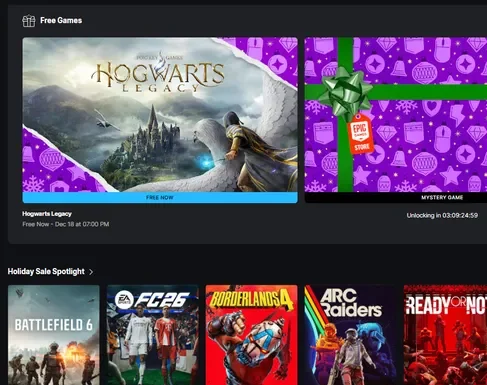The width and height of the screenshot is (487, 385).
Task: Expand the Holiday Sale Spotlight chevron arrow
Action: click(91, 272)
